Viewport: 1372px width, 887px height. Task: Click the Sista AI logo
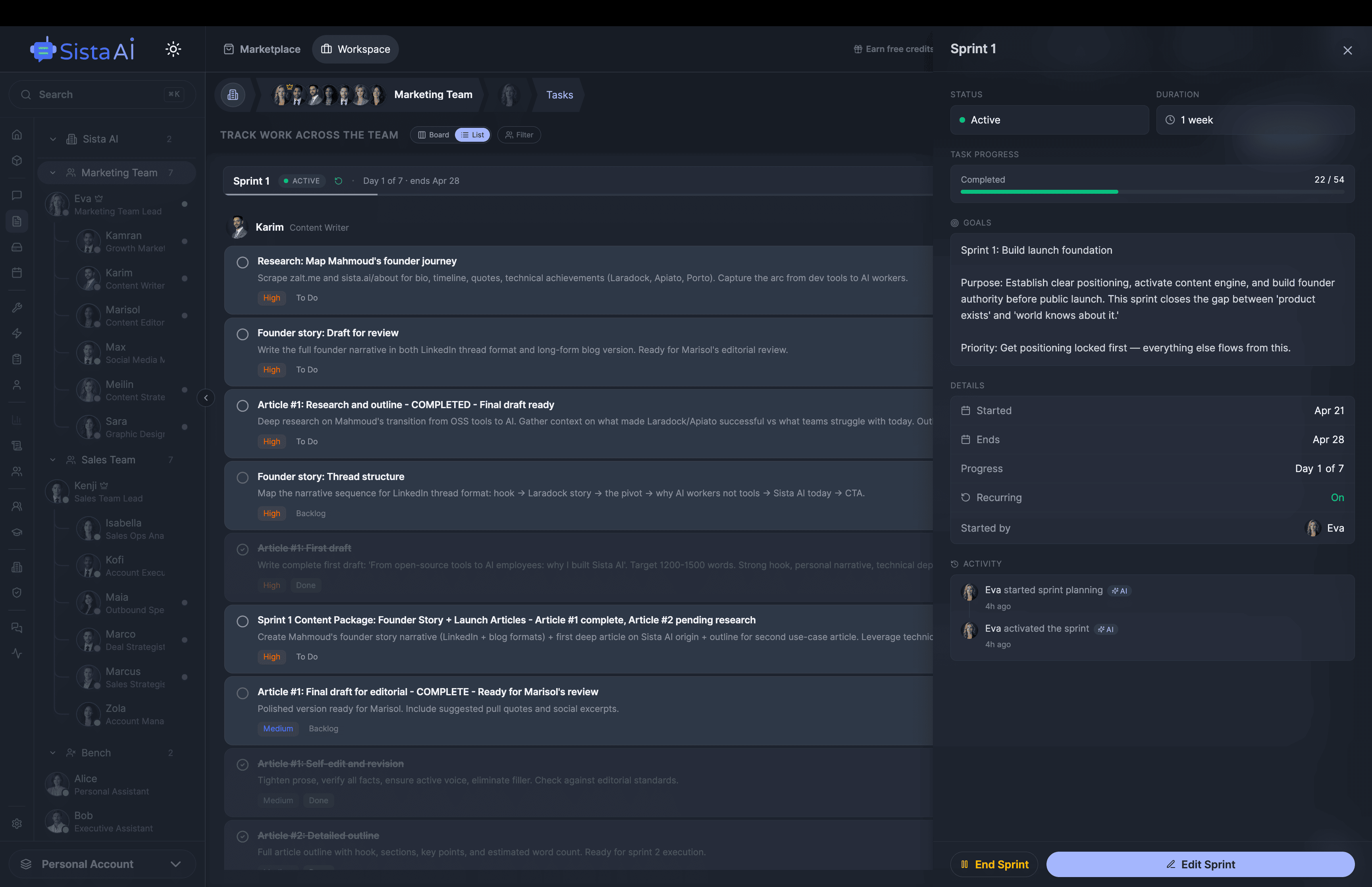[83, 50]
